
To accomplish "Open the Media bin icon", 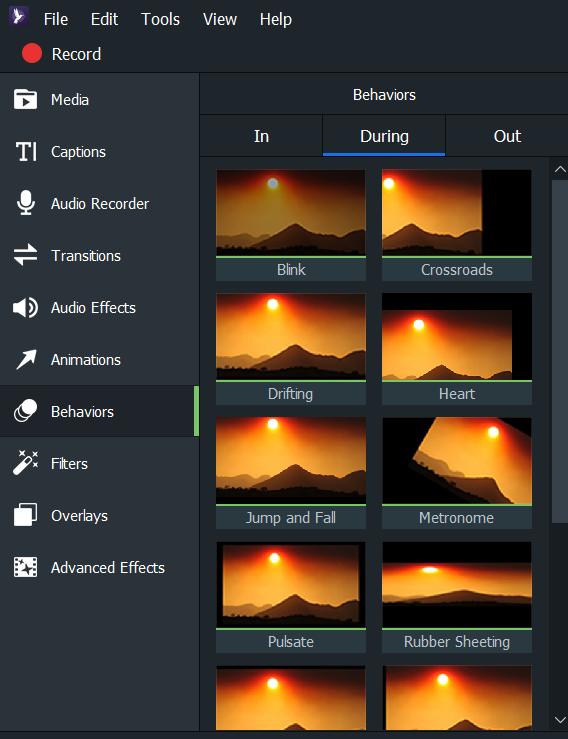I will pyautogui.click(x=25, y=99).
